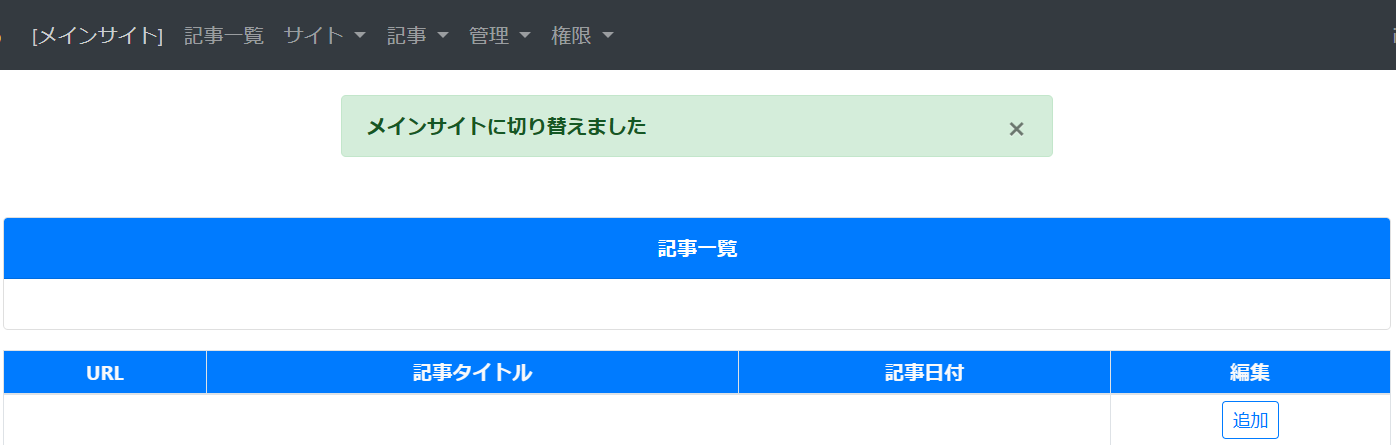Click the empty 記事タイトル cell in the row
The height and width of the screenshot is (445, 1396).
coord(472,420)
